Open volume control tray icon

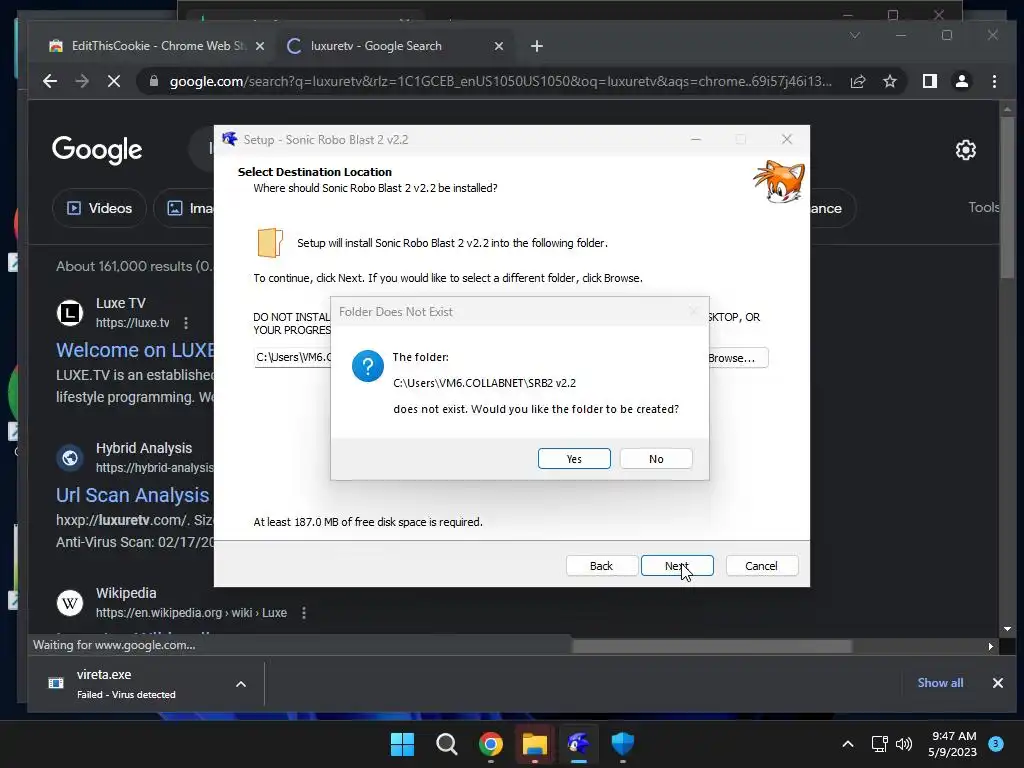(904, 744)
